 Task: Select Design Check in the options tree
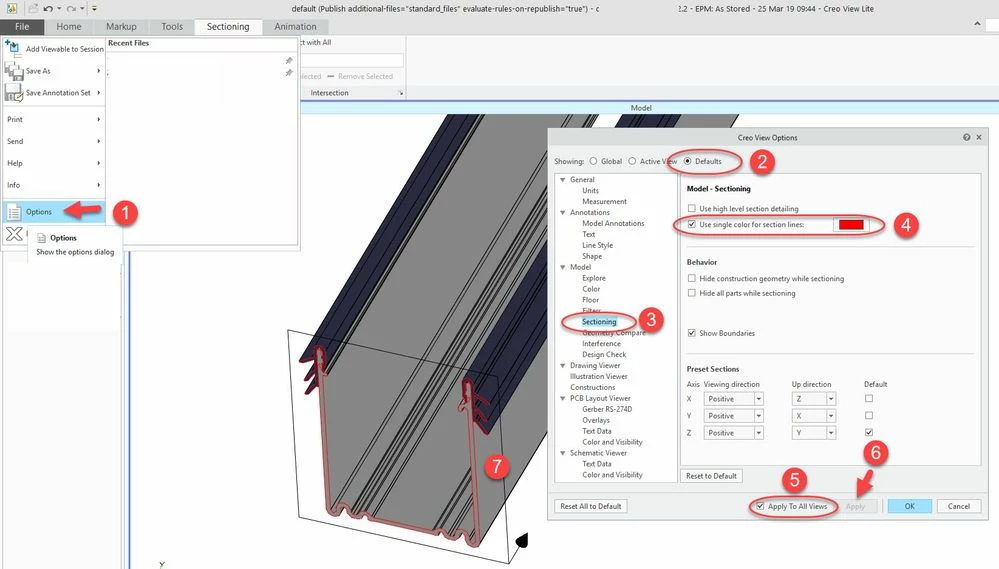pos(604,354)
